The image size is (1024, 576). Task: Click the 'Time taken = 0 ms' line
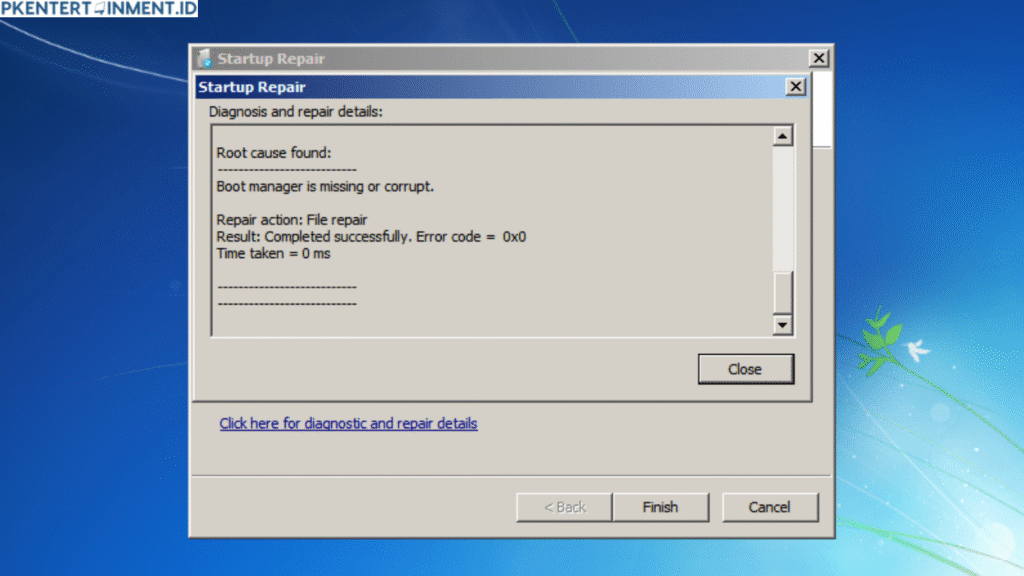(273, 254)
